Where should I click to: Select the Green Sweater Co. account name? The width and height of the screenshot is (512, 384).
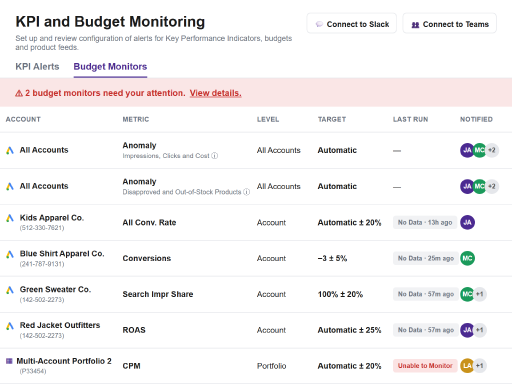click(x=55, y=289)
